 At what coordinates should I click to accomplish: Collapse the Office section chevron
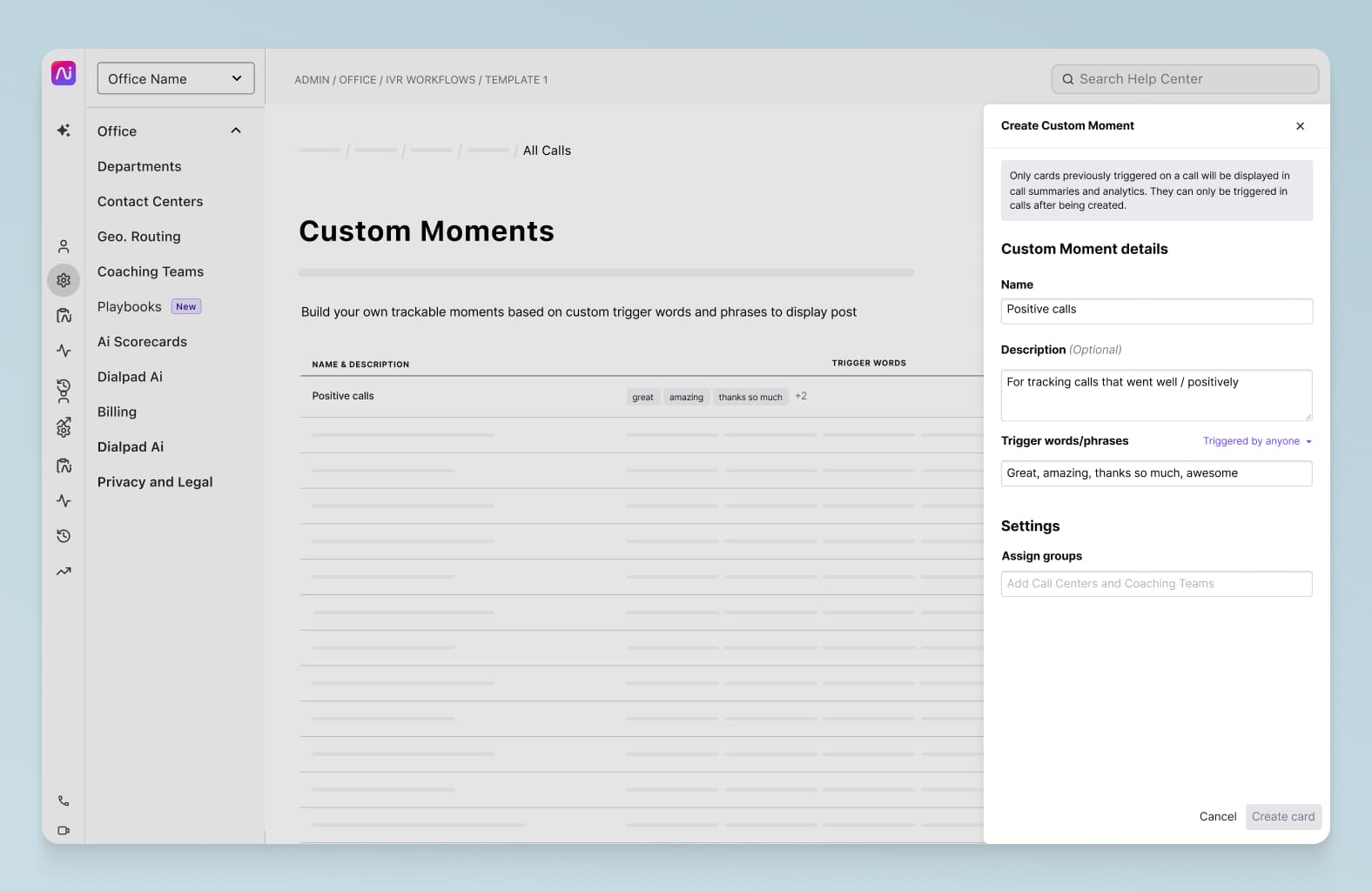236,131
